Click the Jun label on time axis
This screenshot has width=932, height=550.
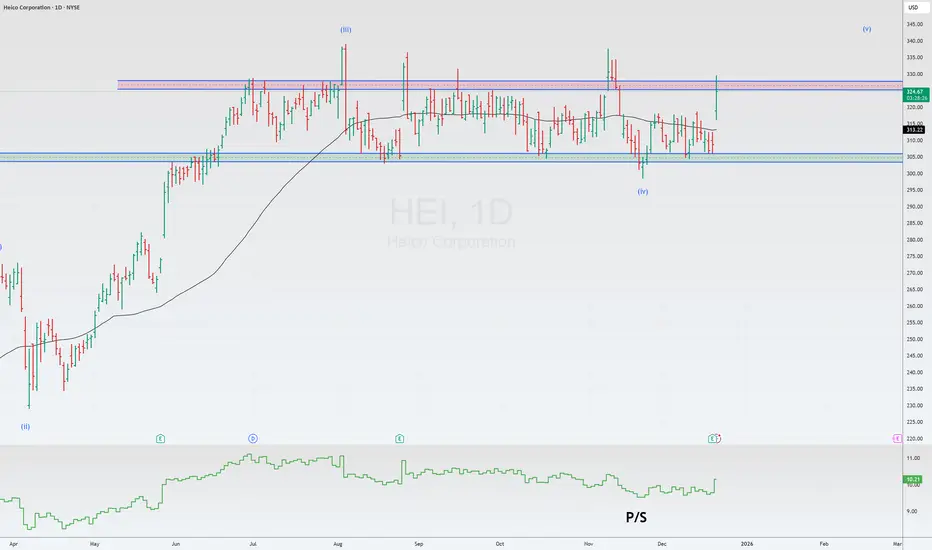pos(175,544)
